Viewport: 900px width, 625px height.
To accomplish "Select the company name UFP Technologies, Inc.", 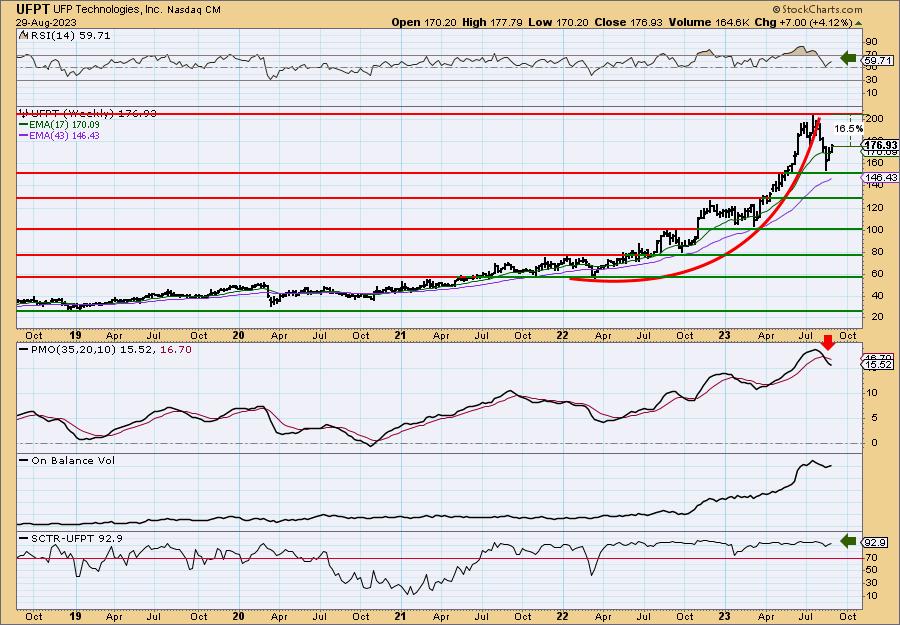I will coord(108,10).
